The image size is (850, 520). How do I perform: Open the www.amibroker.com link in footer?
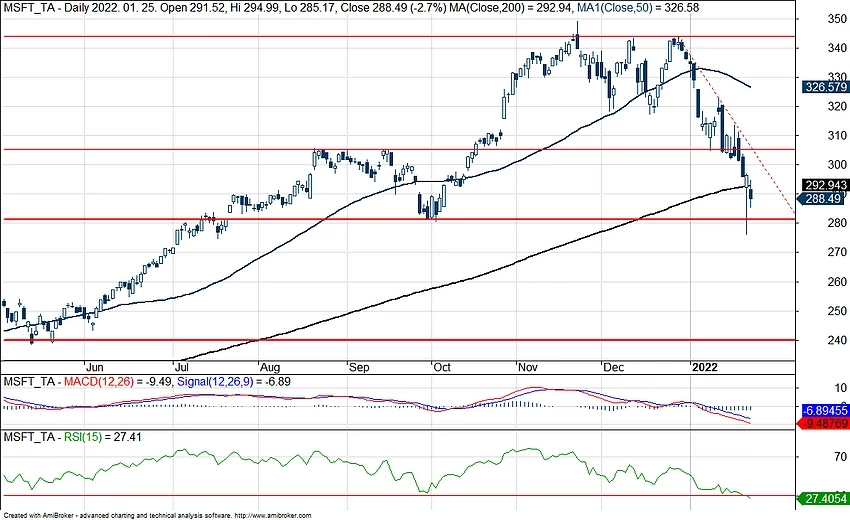[x=273, y=516]
